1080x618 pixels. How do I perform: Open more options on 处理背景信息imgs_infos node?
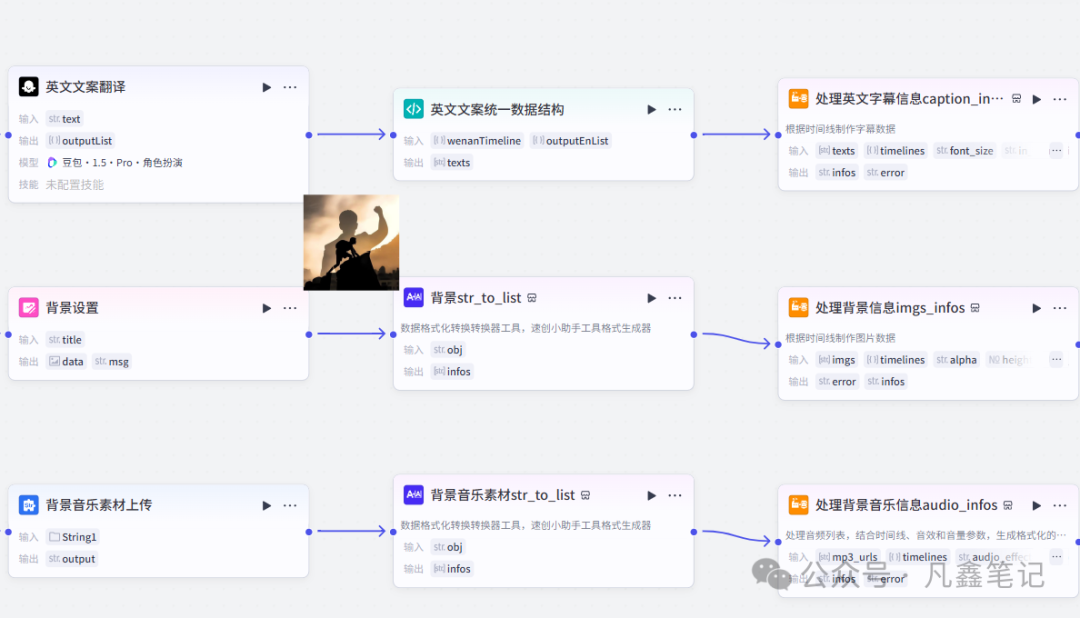click(x=1061, y=307)
